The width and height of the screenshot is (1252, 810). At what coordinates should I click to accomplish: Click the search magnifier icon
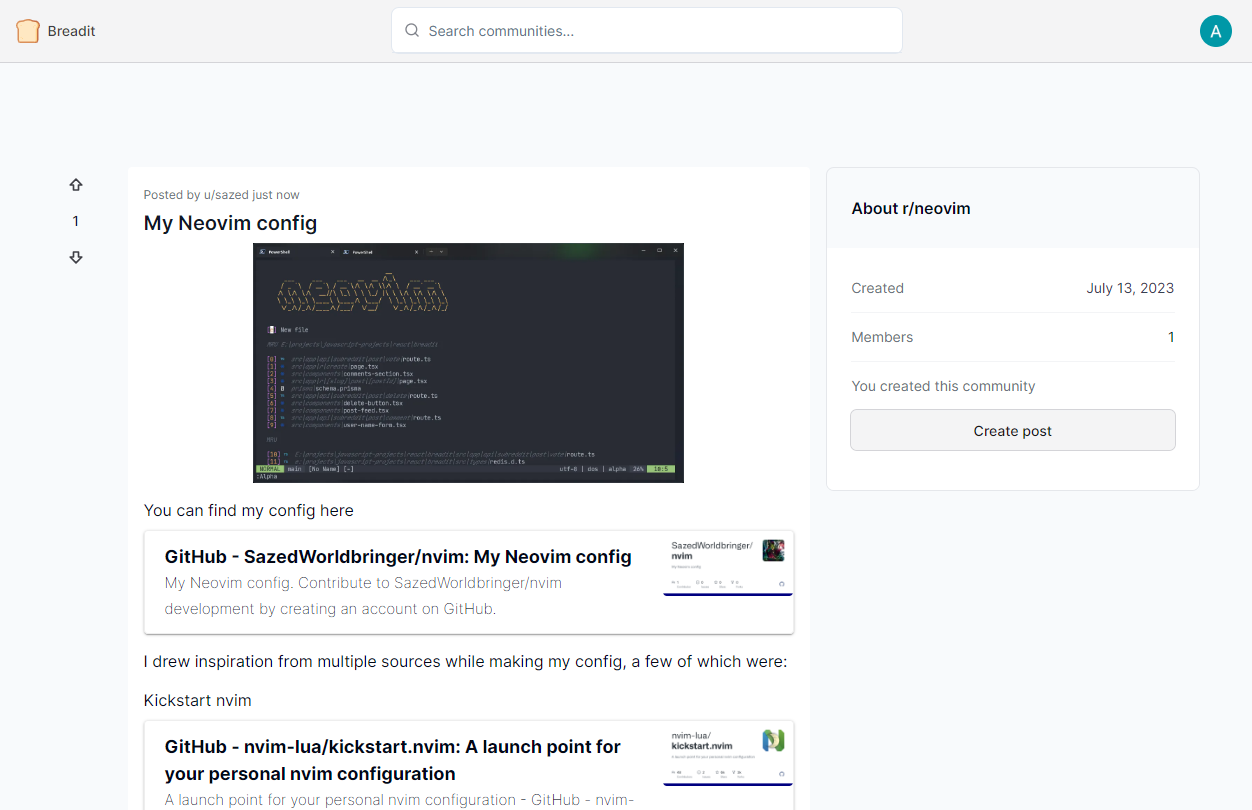tap(412, 31)
